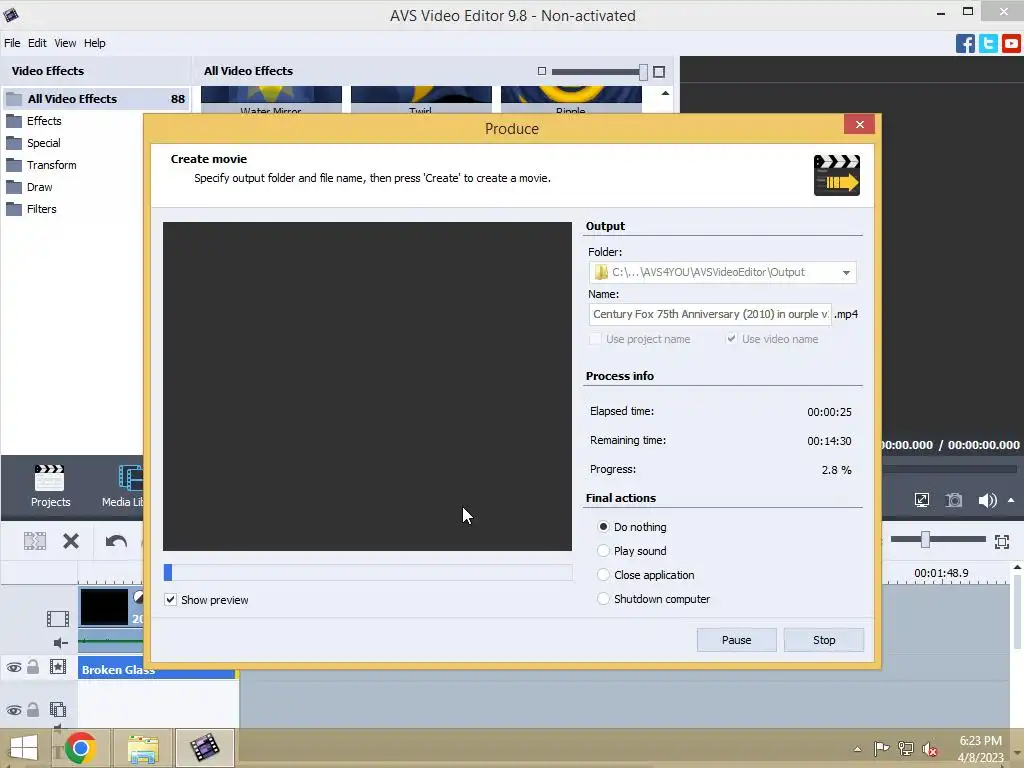The height and width of the screenshot is (768, 1024).
Task: Click the undo arrow in timeline toolbar
Action: click(116, 541)
